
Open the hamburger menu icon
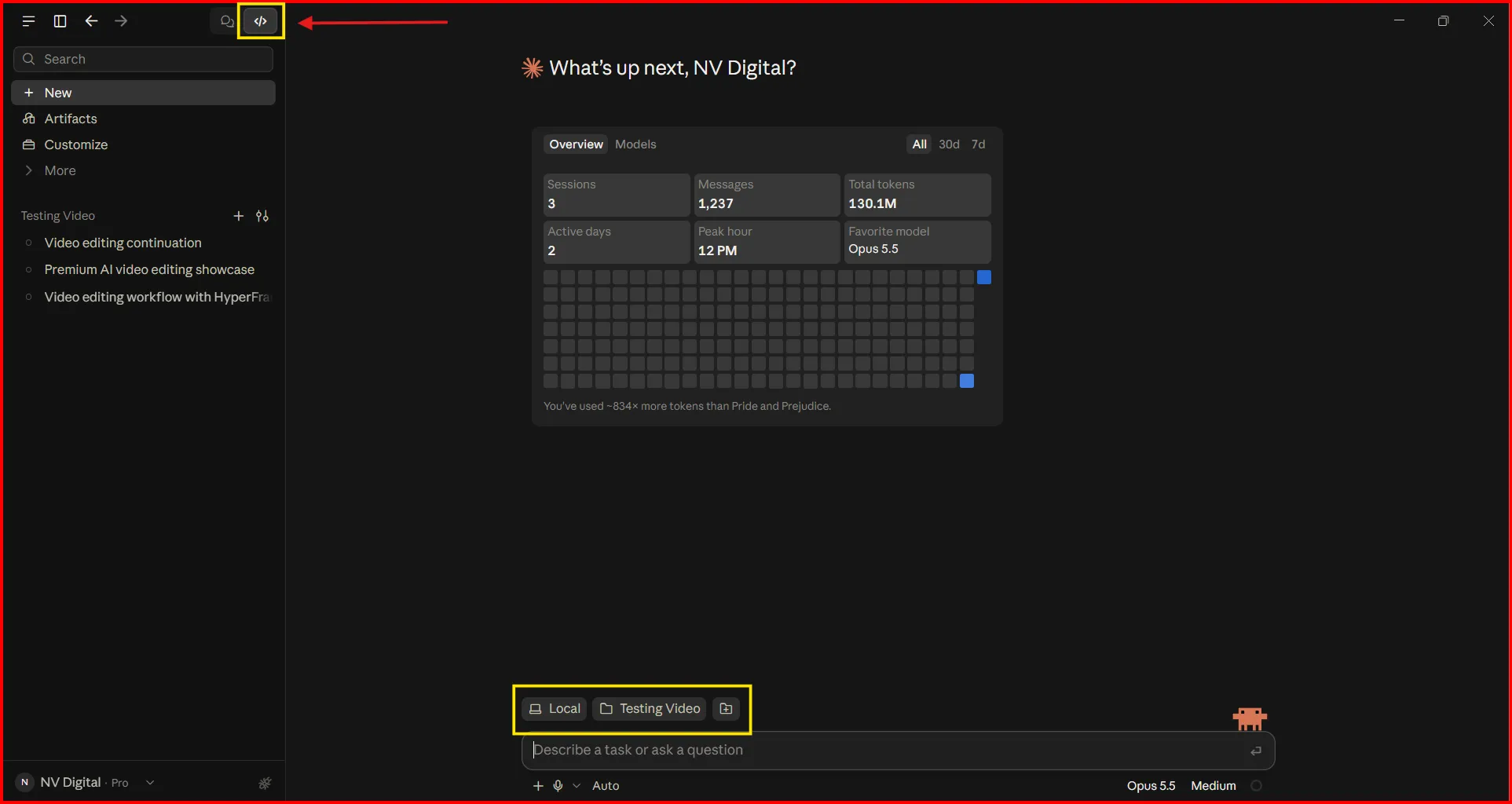coord(29,21)
